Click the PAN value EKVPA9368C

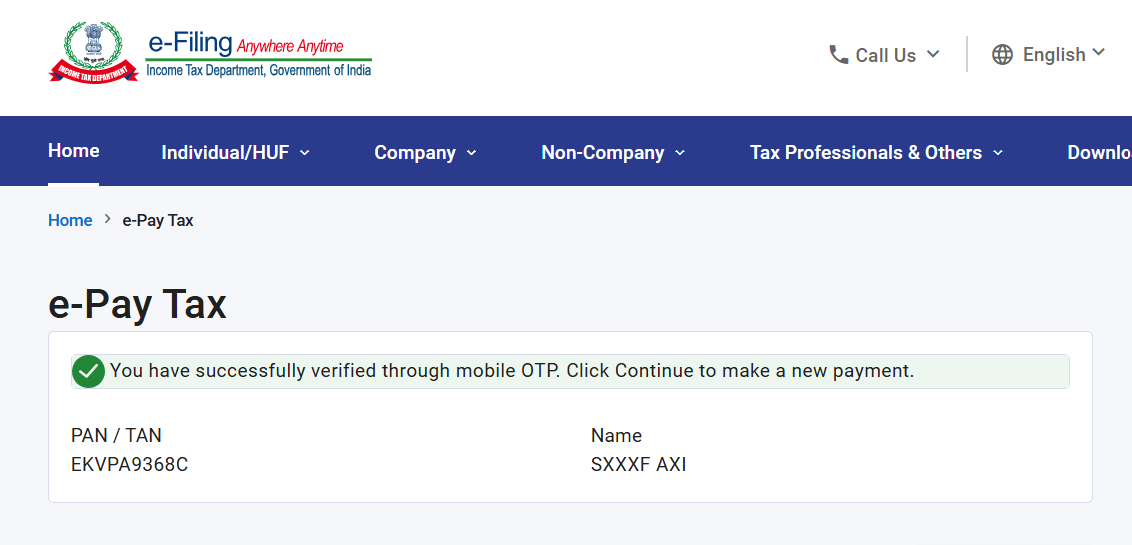129,465
